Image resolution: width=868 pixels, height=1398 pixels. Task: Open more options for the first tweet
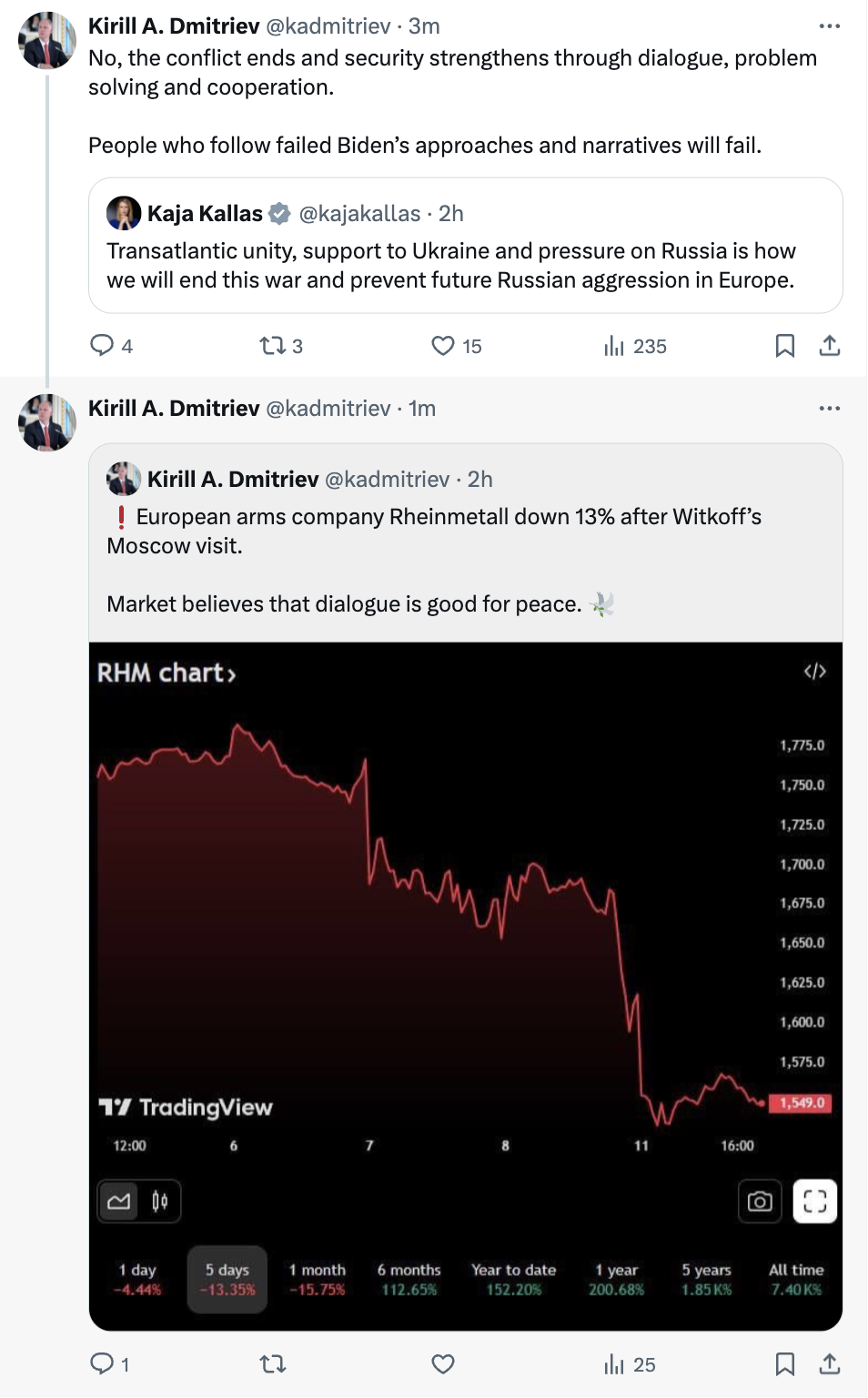coord(829,26)
